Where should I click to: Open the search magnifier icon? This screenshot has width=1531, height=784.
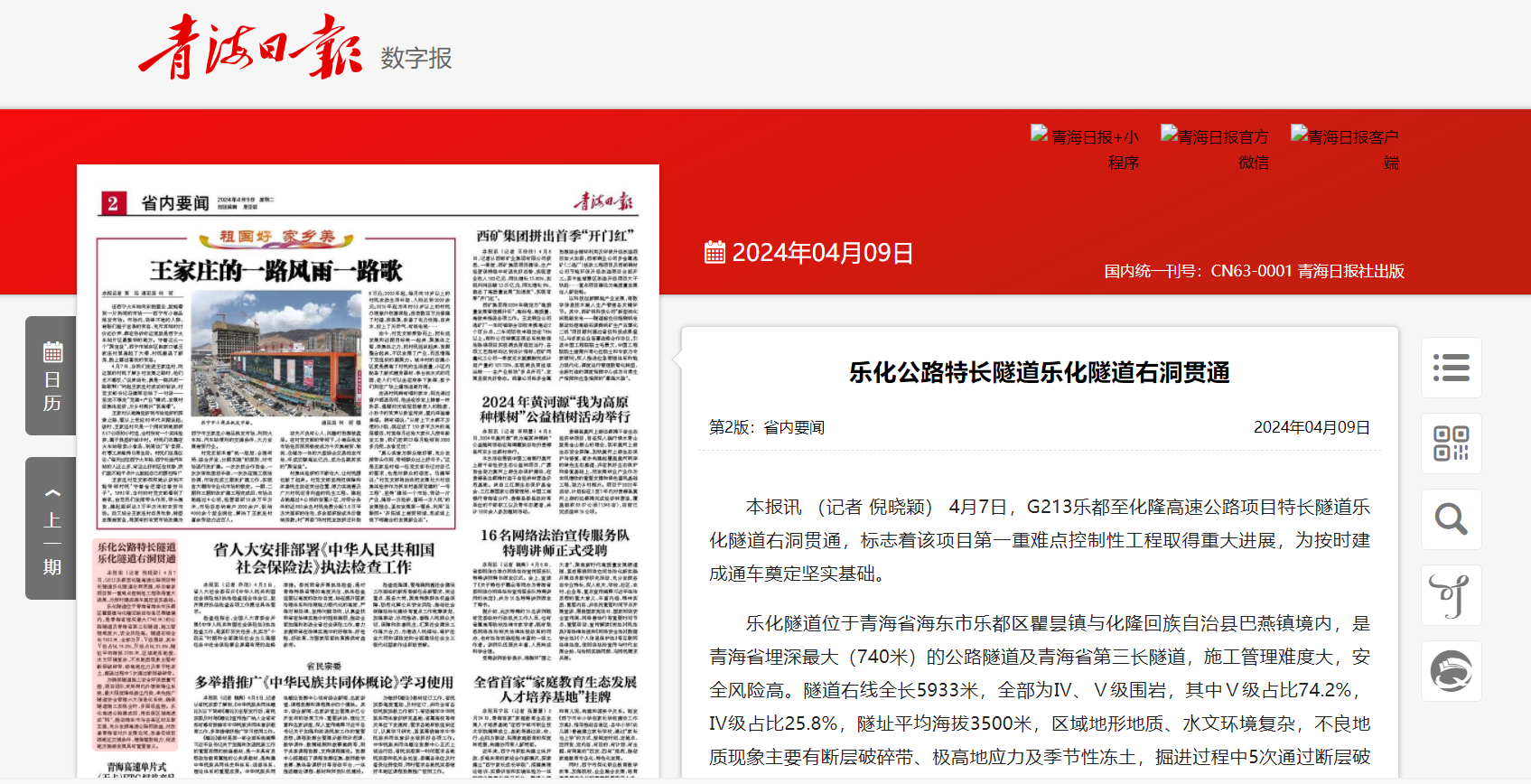[x=1452, y=519]
